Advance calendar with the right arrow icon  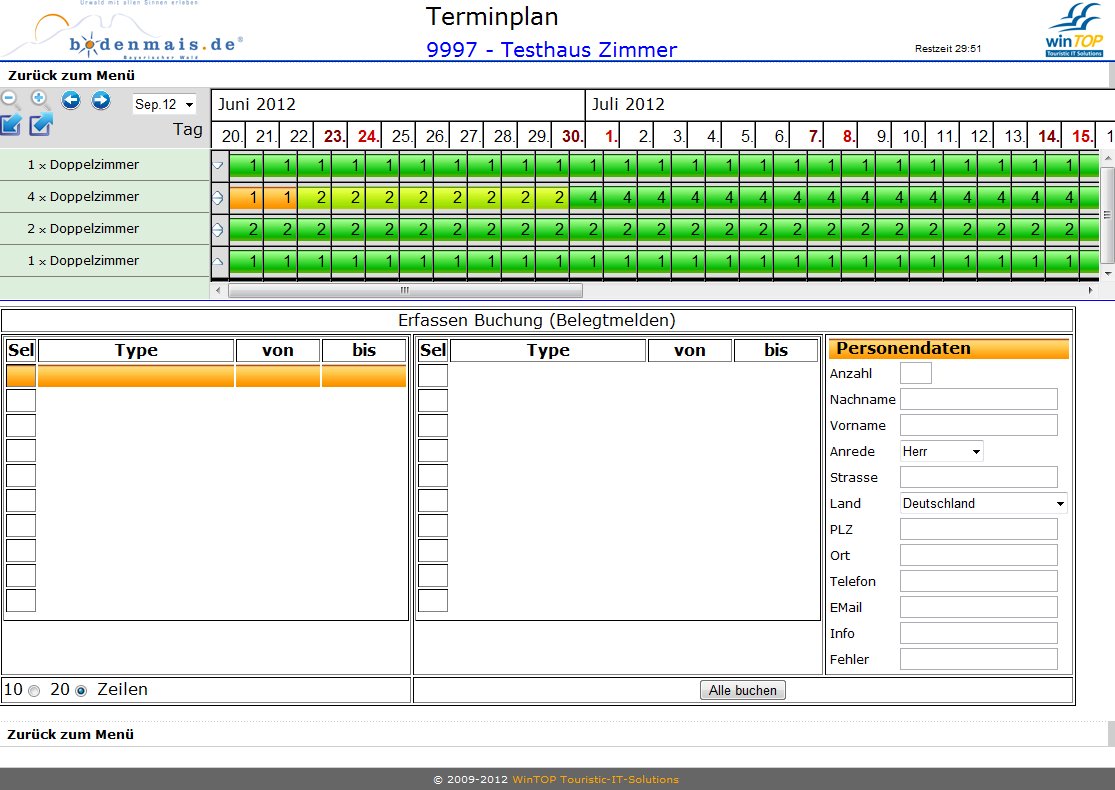(x=101, y=99)
